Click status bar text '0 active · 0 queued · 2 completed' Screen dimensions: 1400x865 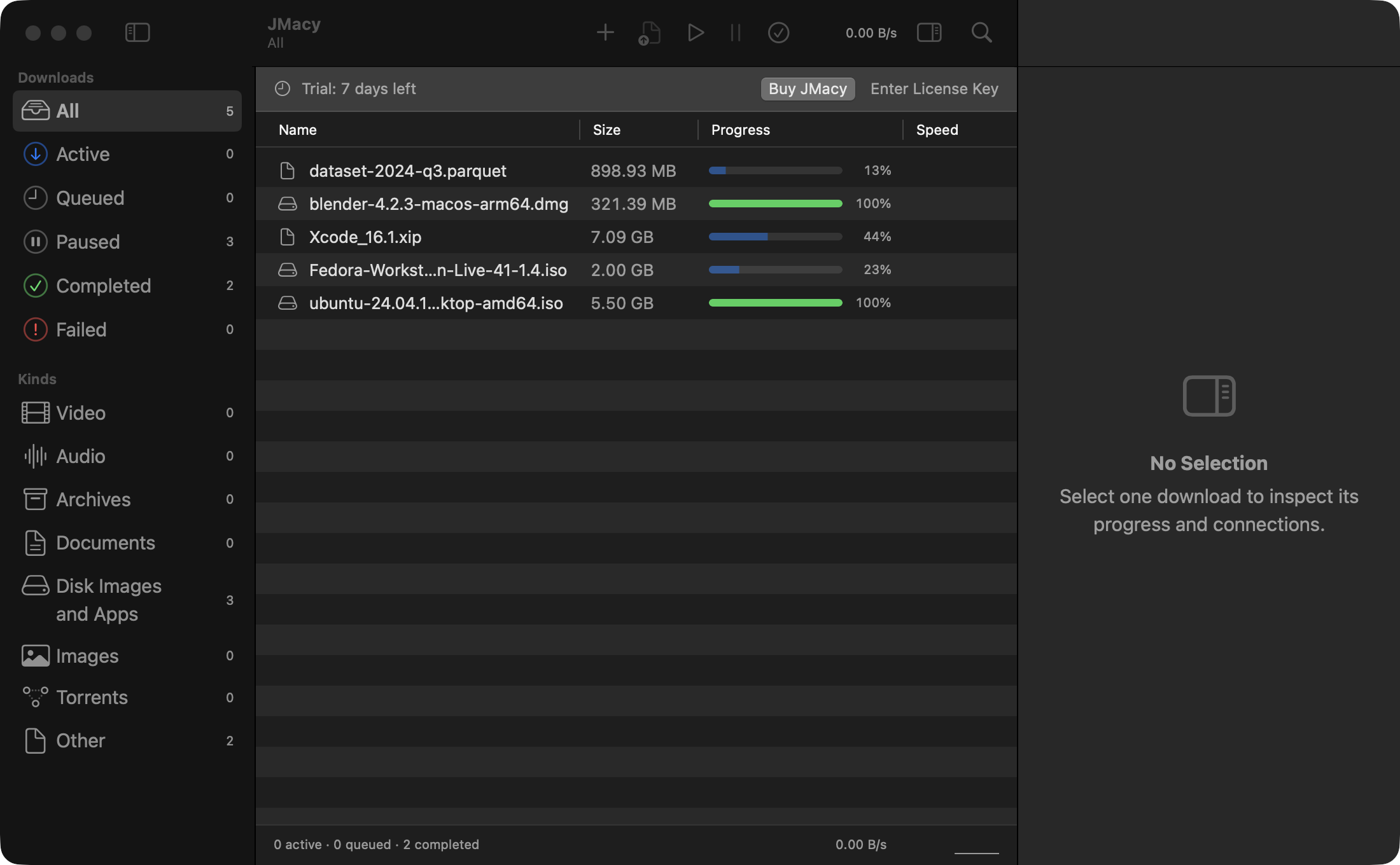(x=376, y=845)
